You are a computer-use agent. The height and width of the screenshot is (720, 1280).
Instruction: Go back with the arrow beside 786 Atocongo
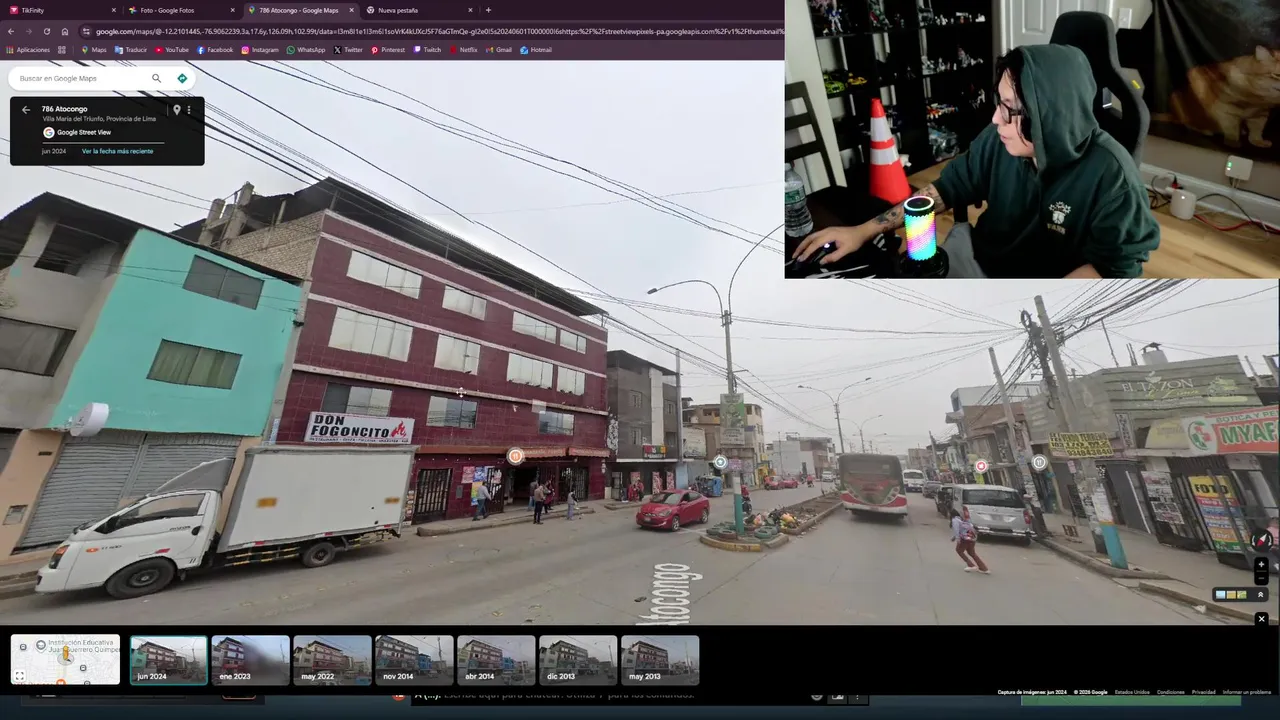click(26, 110)
